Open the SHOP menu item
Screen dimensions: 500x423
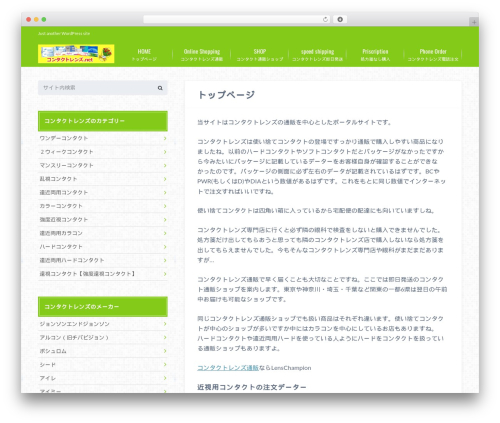click(260, 55)
